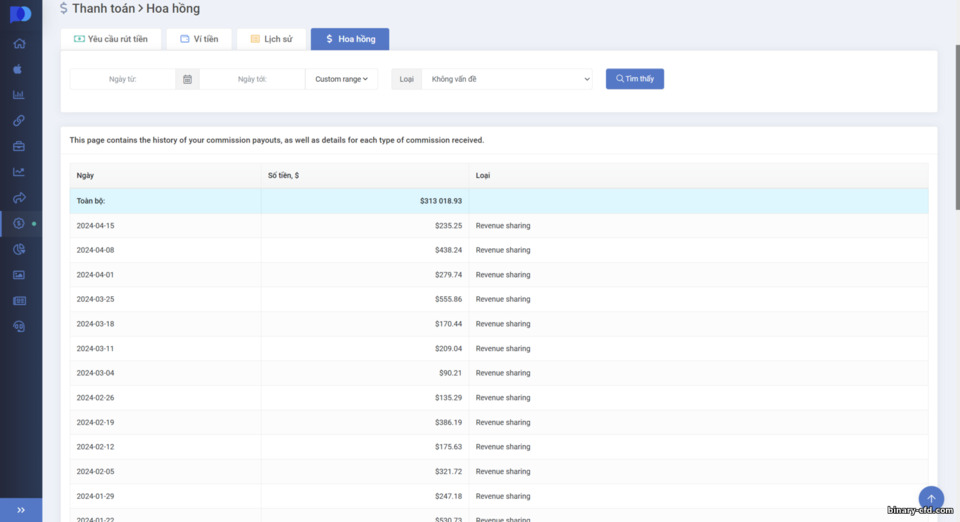Screen dimensions: 960x522
Task: Switch to Yêu cầu rút tiền tab
Action: click(x=111, y=39)
